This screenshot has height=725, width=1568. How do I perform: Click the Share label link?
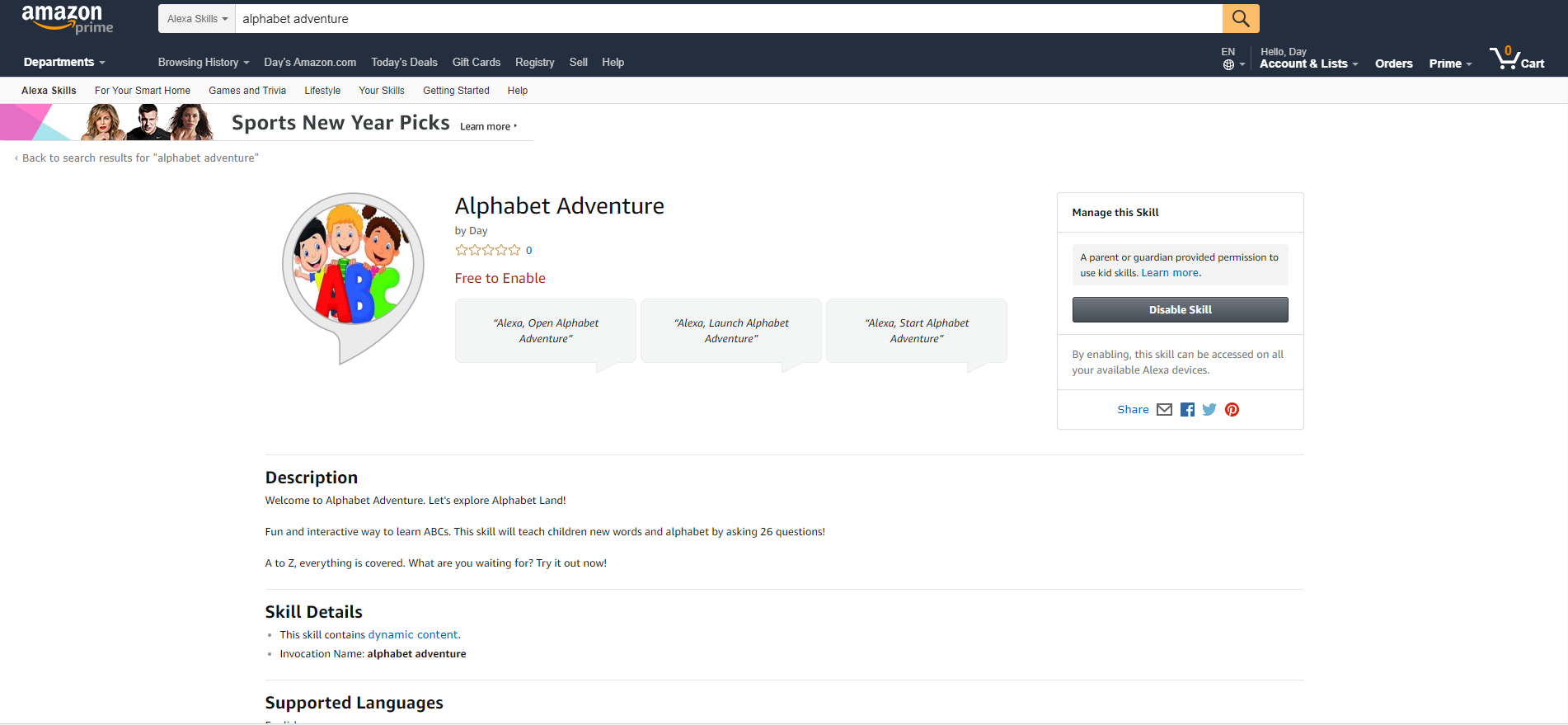click(x=1133, y=410)
